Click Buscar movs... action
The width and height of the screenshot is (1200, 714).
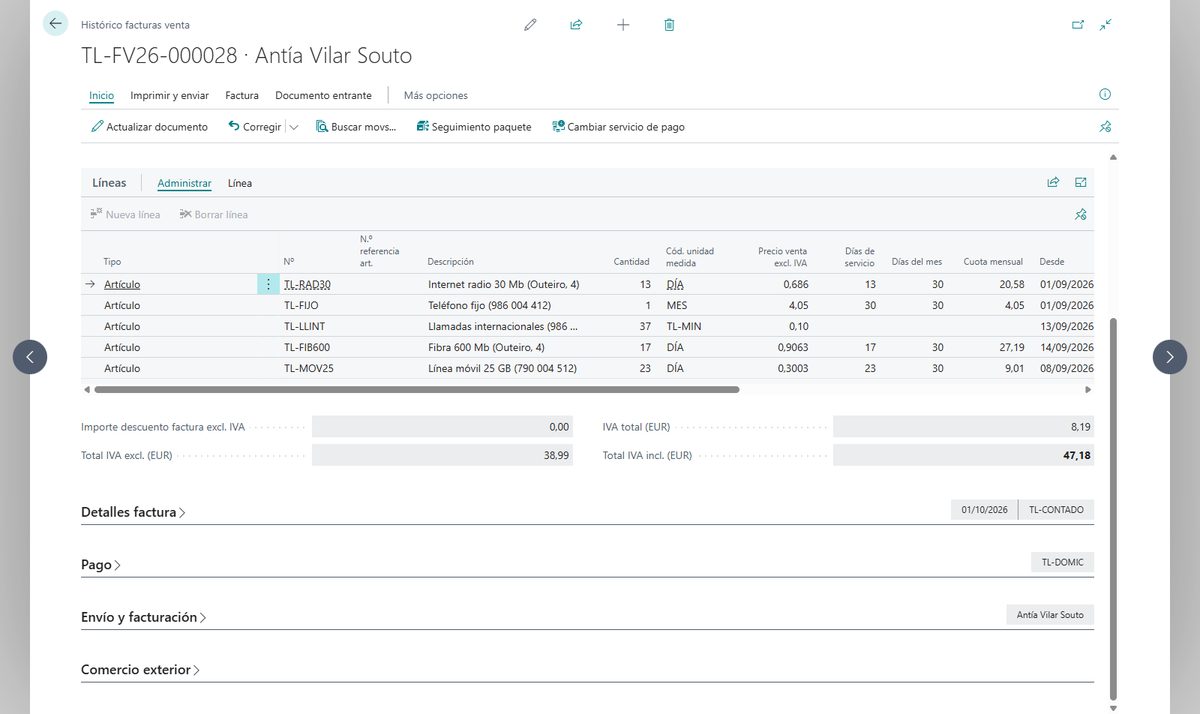click(356, 127)
